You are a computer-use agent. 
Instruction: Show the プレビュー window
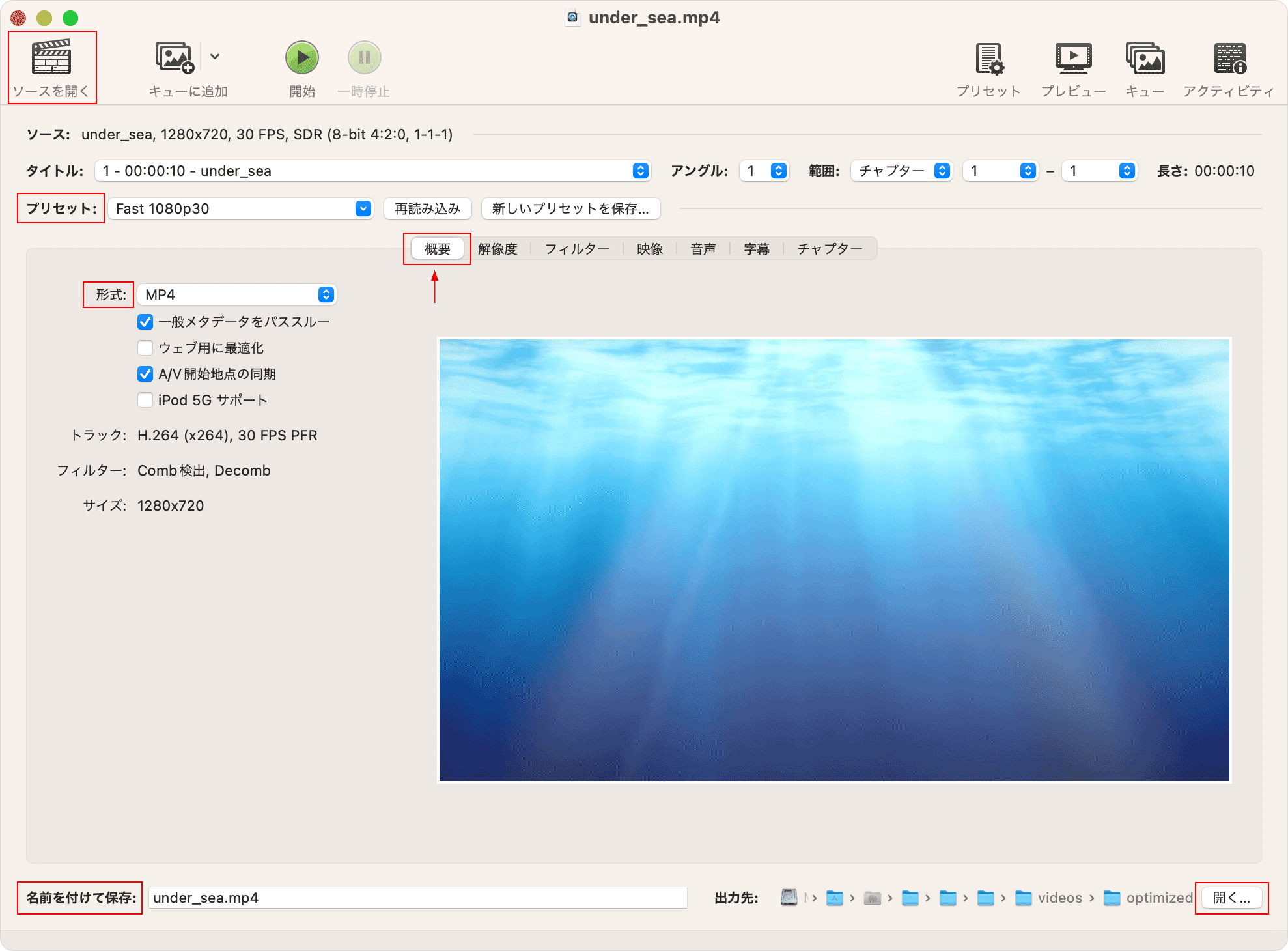(1073, 59)
